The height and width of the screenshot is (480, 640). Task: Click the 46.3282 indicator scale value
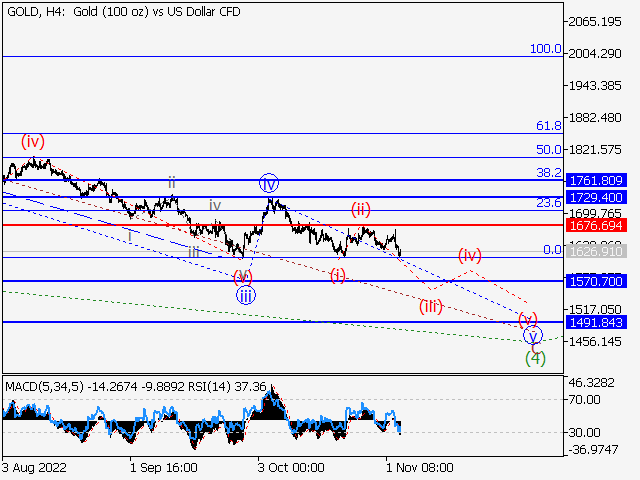pyautogui.click(x=589, y=383)
